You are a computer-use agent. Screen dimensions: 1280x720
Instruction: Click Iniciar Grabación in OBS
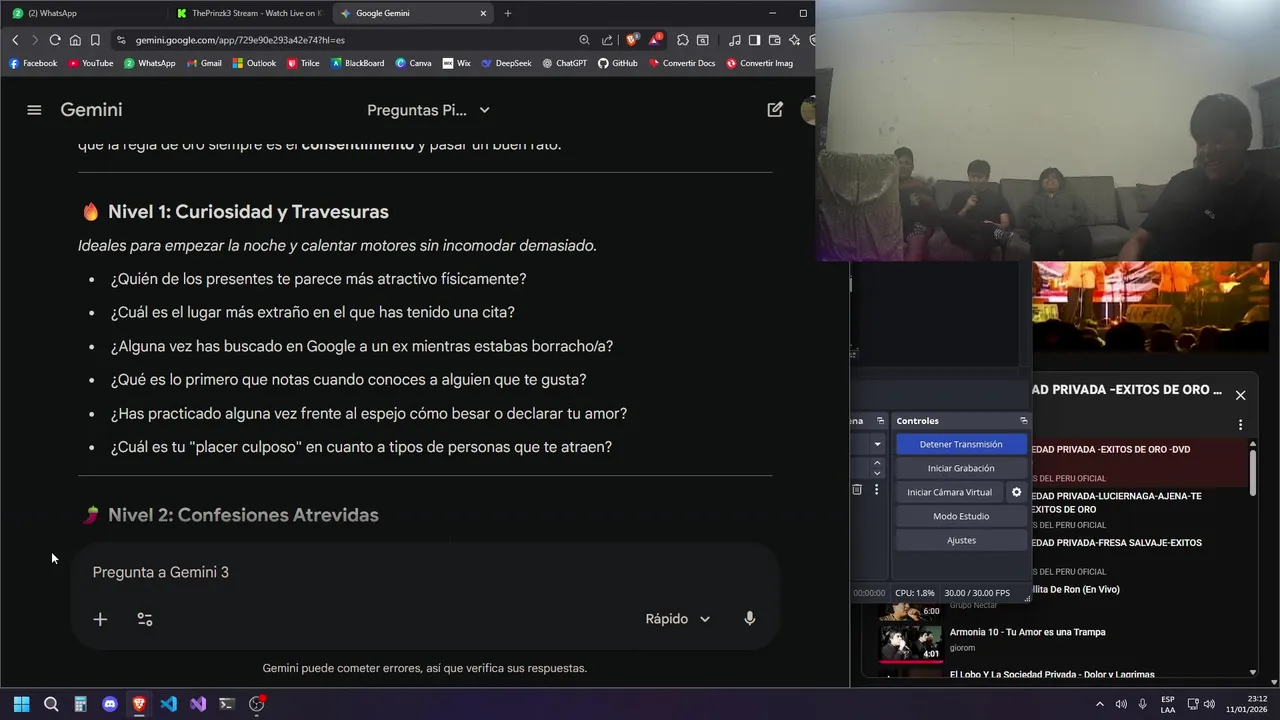pos(960,468)
